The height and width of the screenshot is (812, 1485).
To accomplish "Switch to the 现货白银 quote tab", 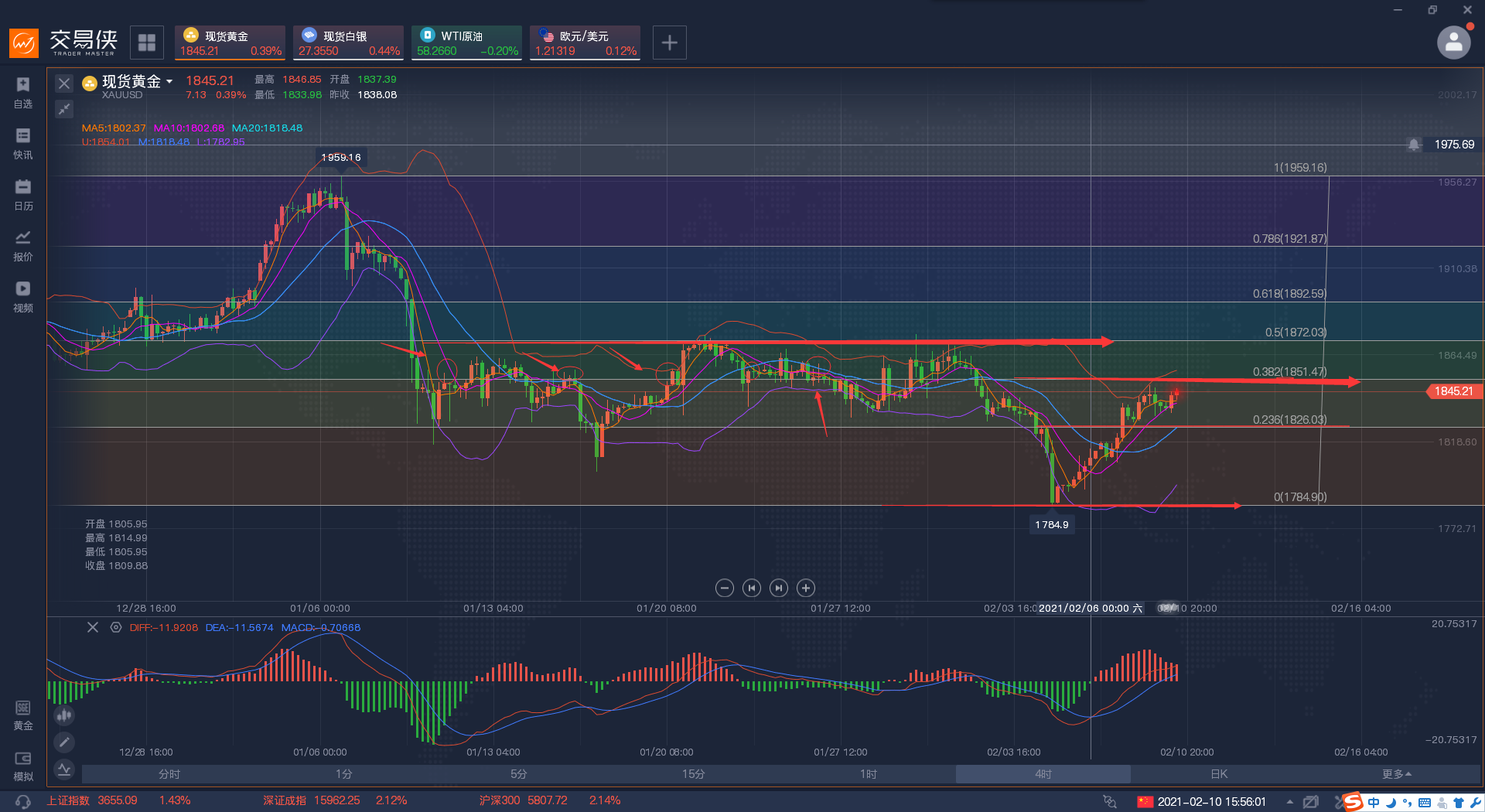I will click(x=349, y=43).
